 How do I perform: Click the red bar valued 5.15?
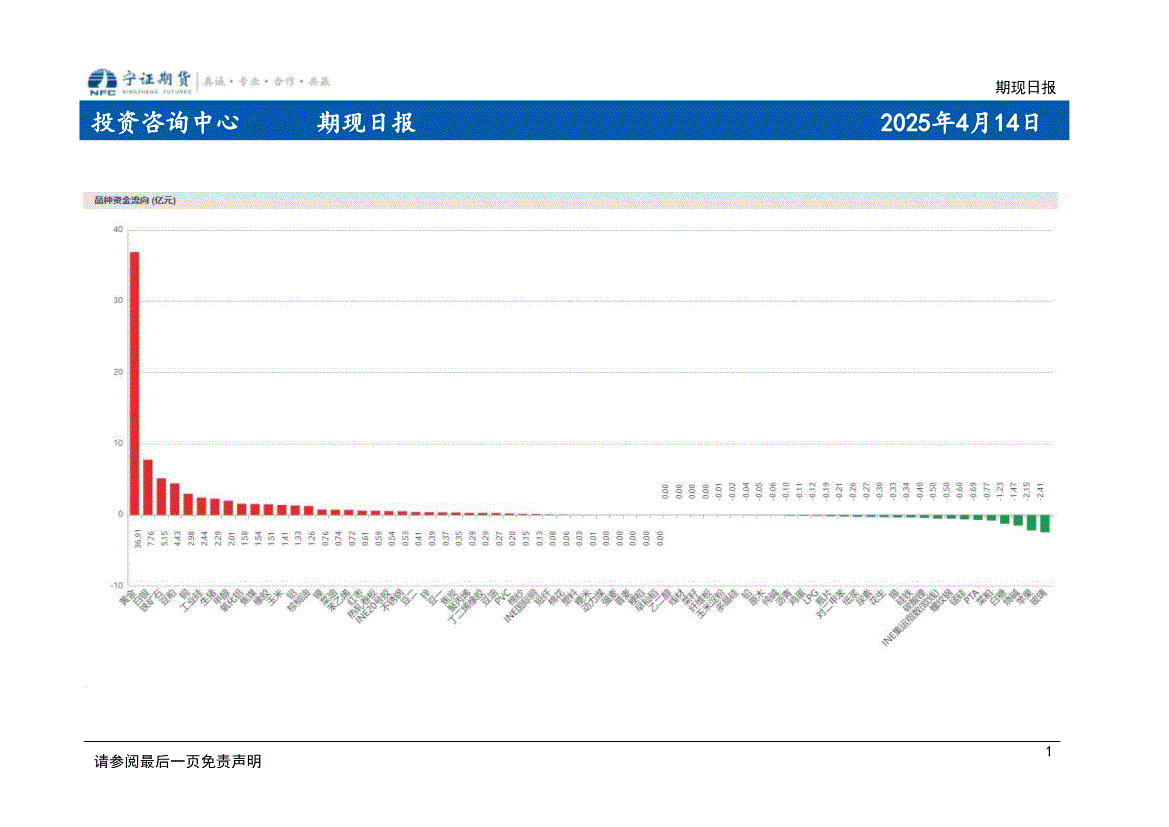(x=161, y=496)
